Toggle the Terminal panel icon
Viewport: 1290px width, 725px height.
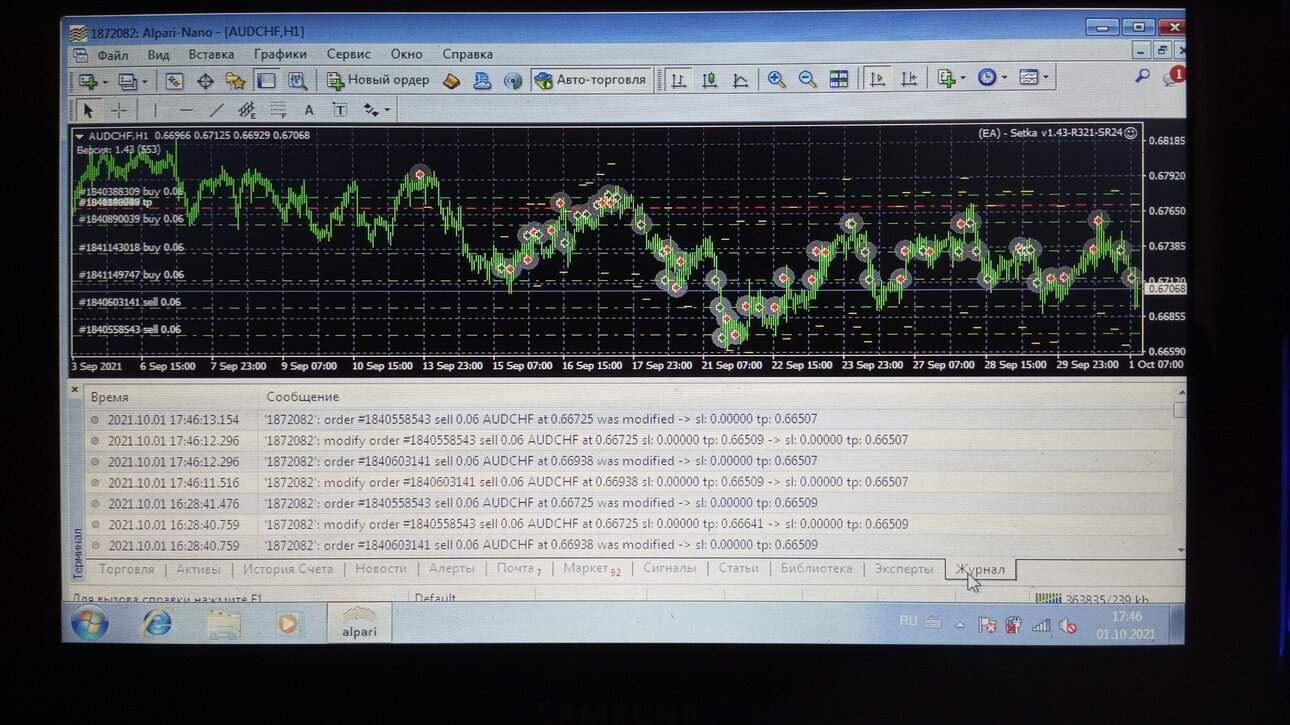(x=266, y=81)
